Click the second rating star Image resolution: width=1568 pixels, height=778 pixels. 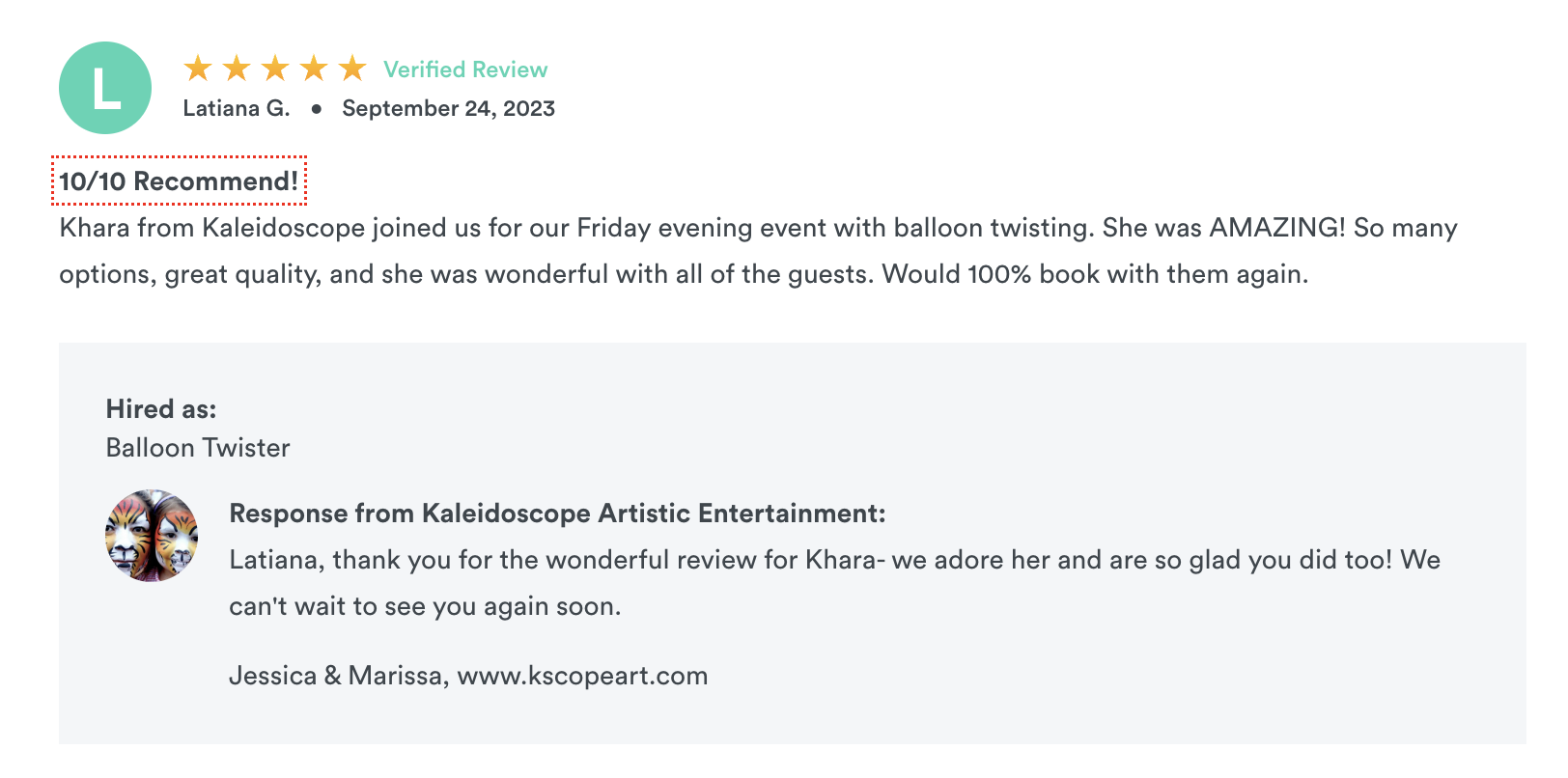click(x=237, y=69)
